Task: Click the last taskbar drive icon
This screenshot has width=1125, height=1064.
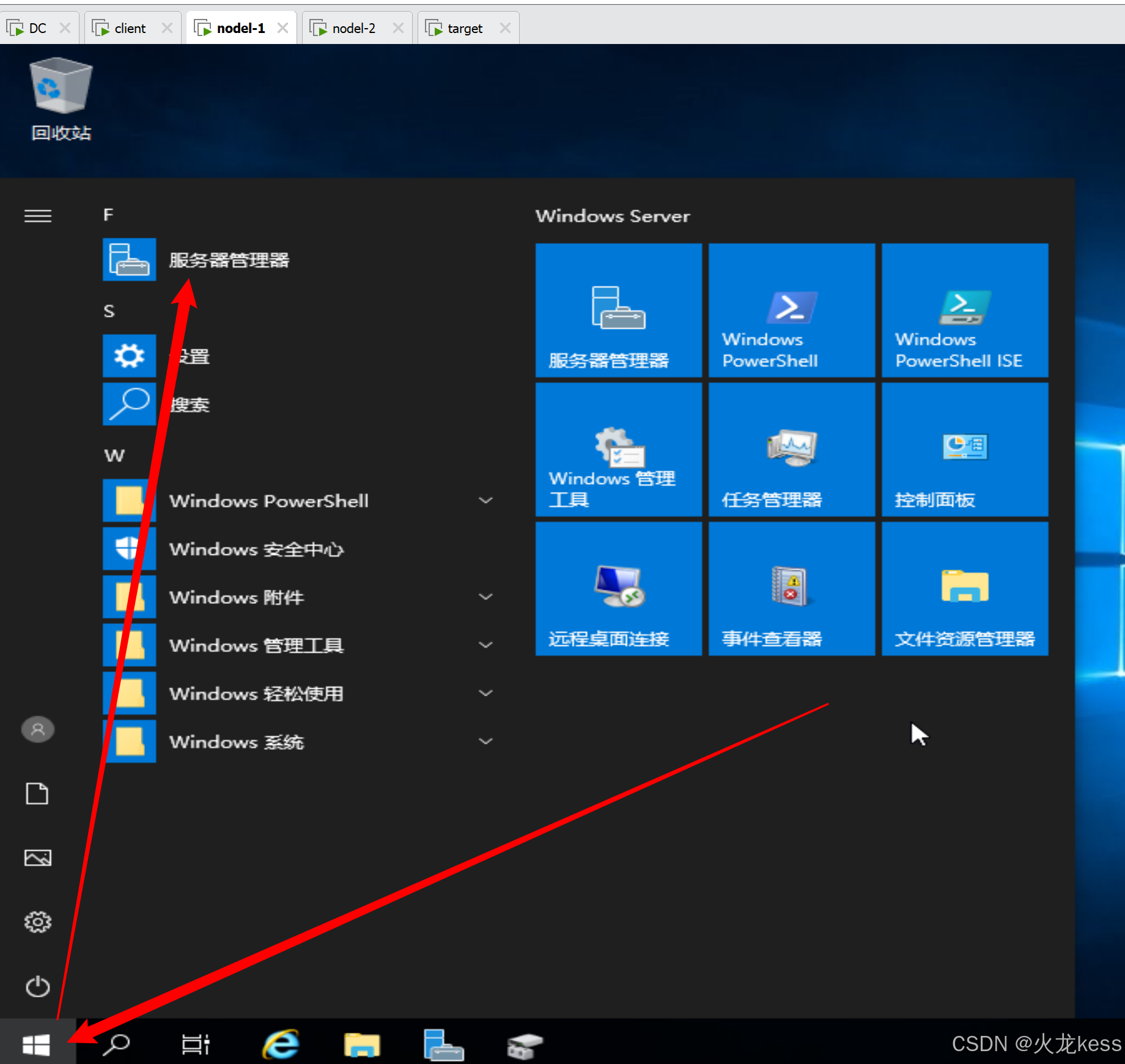Action: [x=525, y=1046]
